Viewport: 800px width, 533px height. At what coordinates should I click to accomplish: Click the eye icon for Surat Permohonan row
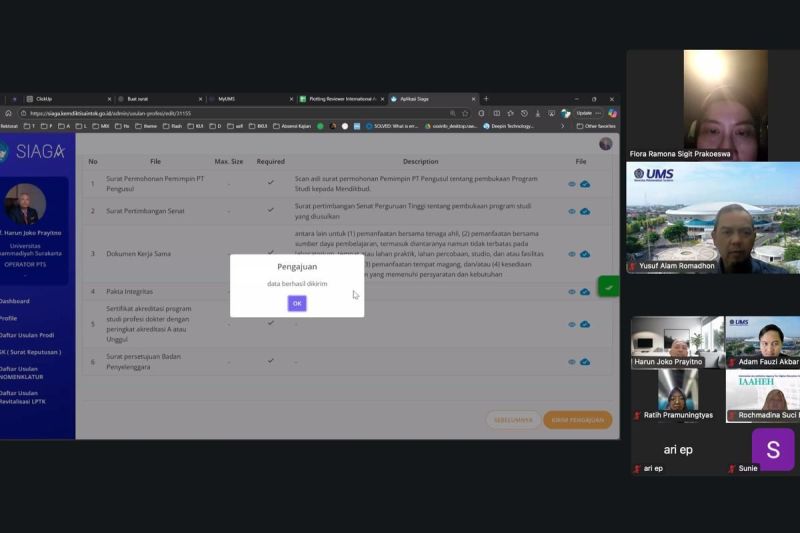[x=572, y=184]
